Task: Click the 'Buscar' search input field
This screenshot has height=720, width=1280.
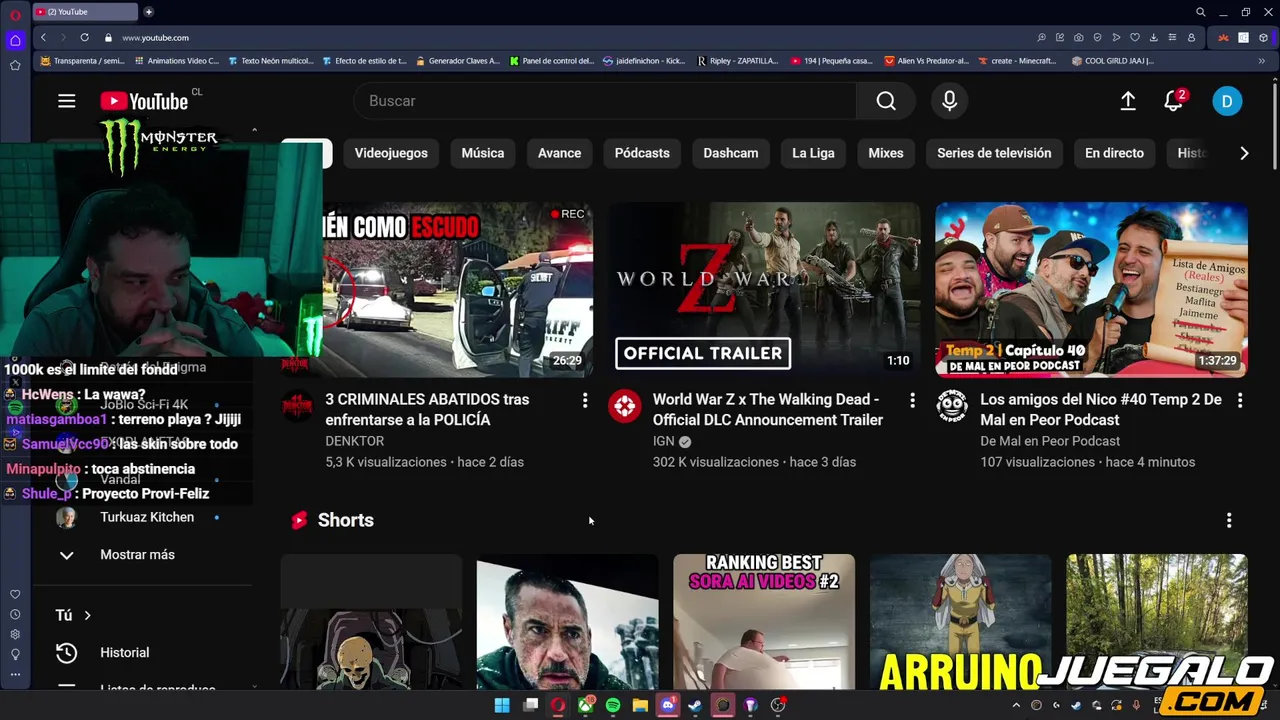Action: pyautogui.click(x=605, y=101)
